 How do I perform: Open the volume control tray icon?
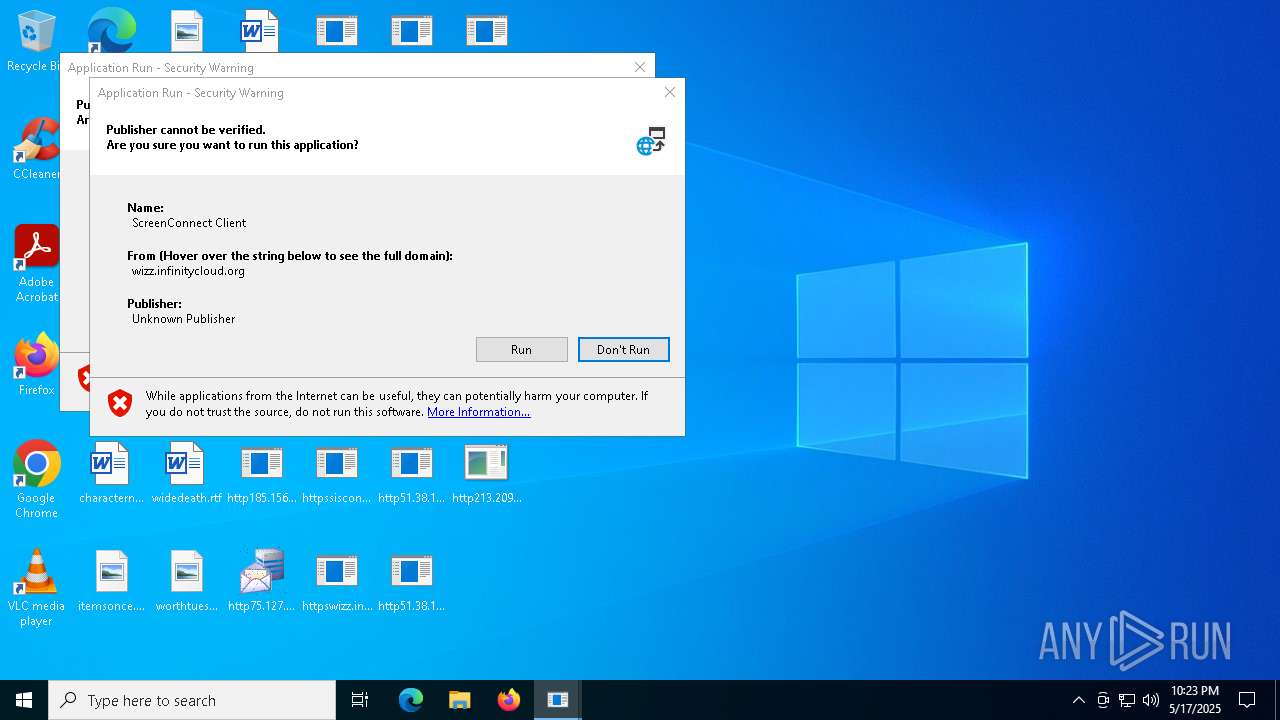1151,700
